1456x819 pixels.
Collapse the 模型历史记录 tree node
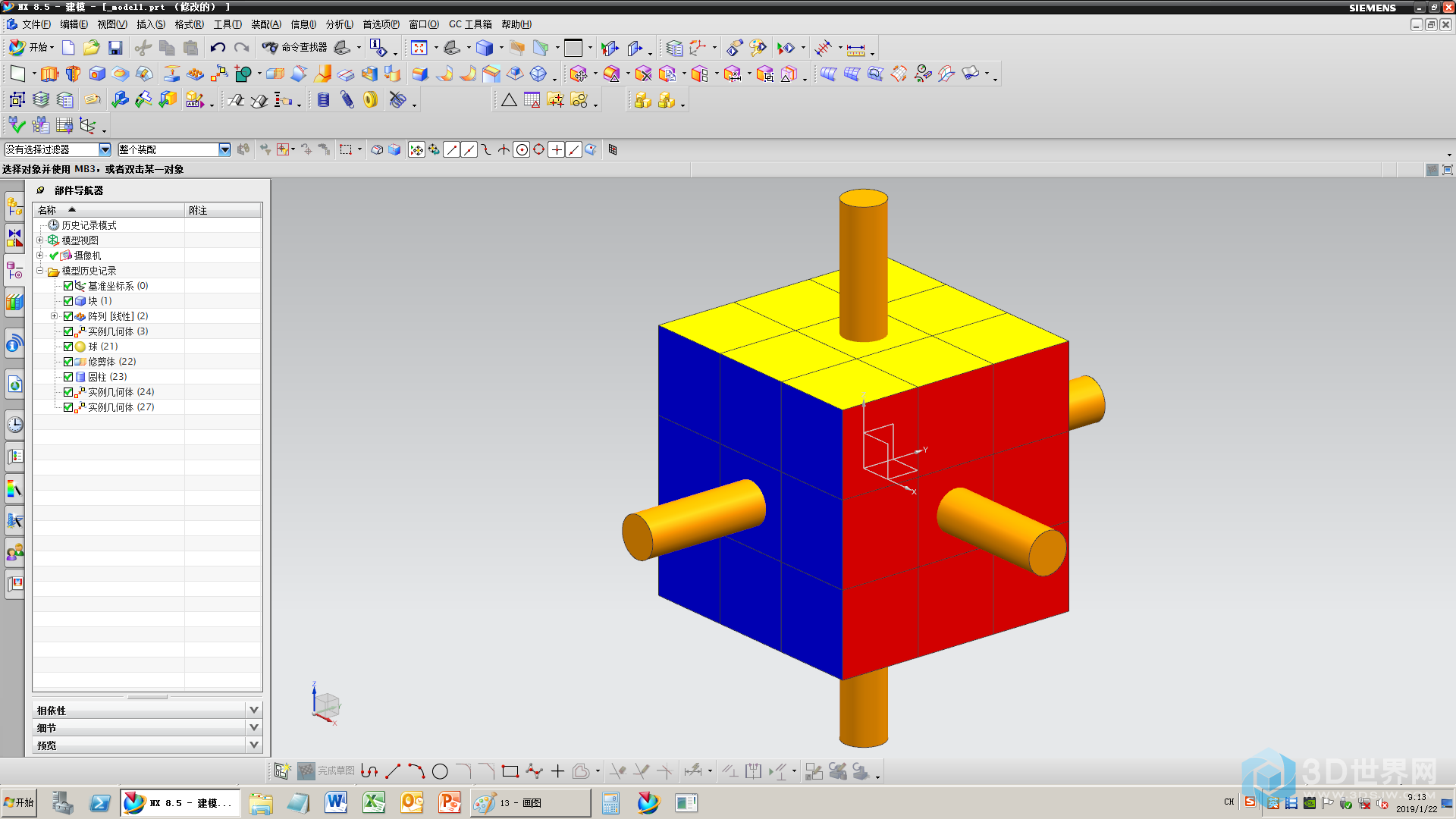40,271
